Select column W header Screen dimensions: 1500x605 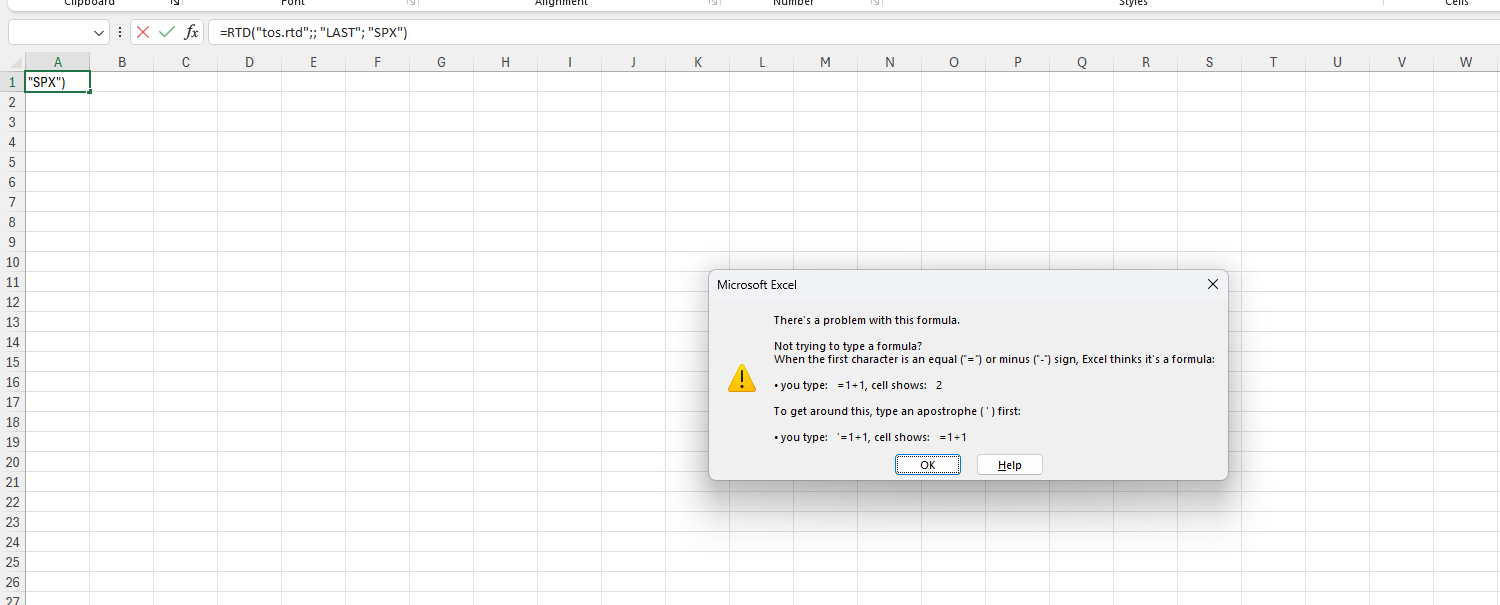[x=1465, y=62]
